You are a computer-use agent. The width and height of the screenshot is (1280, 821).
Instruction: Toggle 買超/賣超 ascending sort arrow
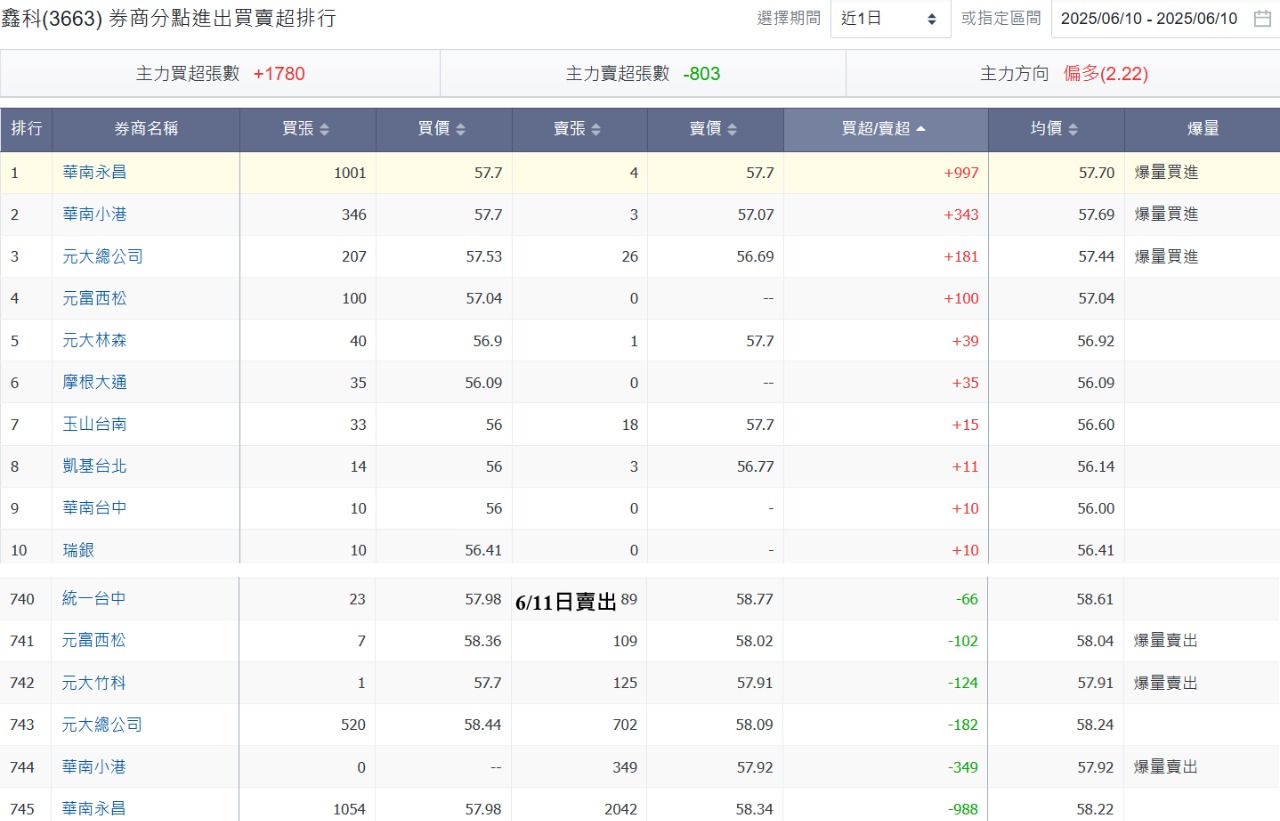(920, 128)
